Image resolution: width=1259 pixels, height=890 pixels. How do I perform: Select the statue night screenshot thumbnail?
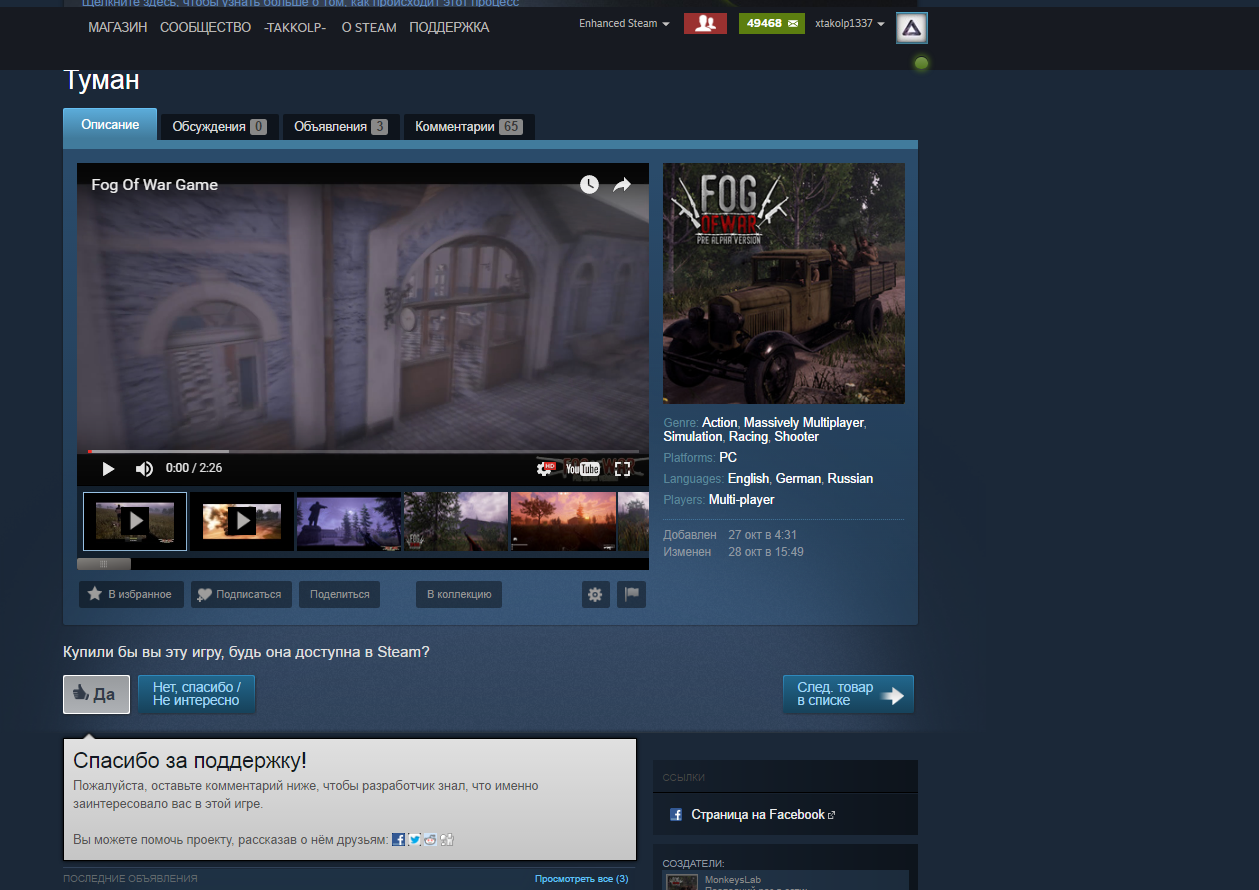pos(349,521)
